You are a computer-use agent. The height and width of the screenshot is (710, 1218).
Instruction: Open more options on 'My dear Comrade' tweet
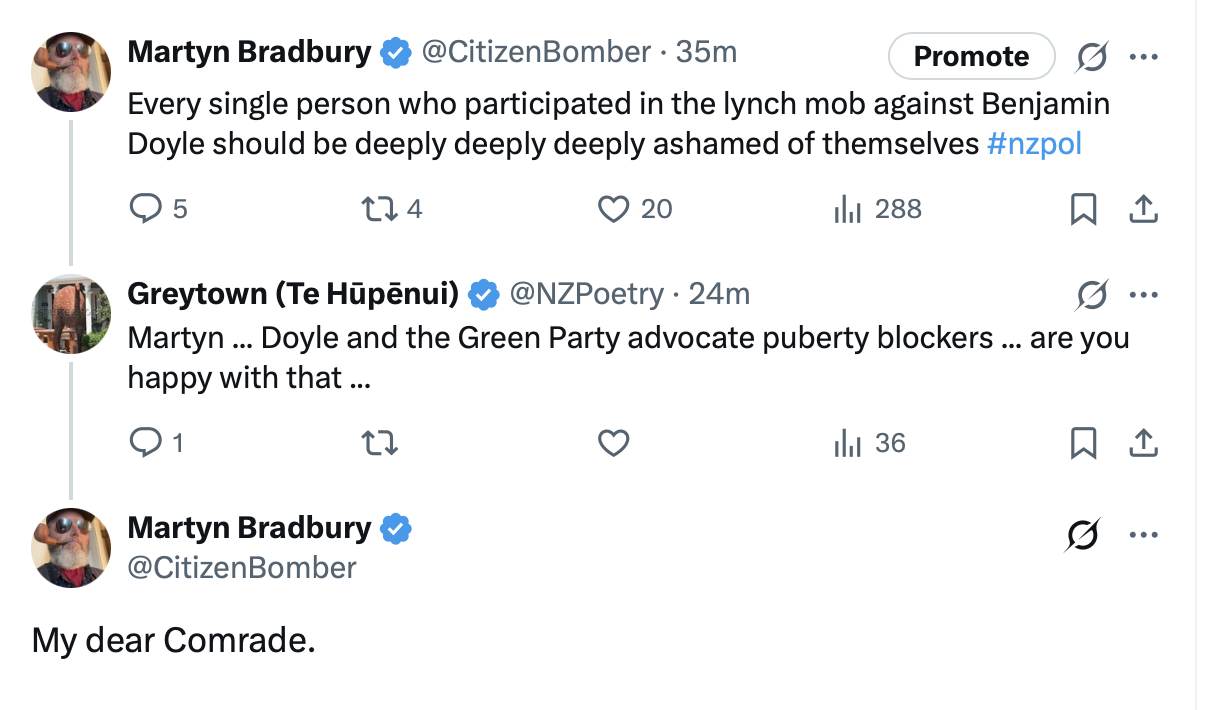pos(1143,535)
